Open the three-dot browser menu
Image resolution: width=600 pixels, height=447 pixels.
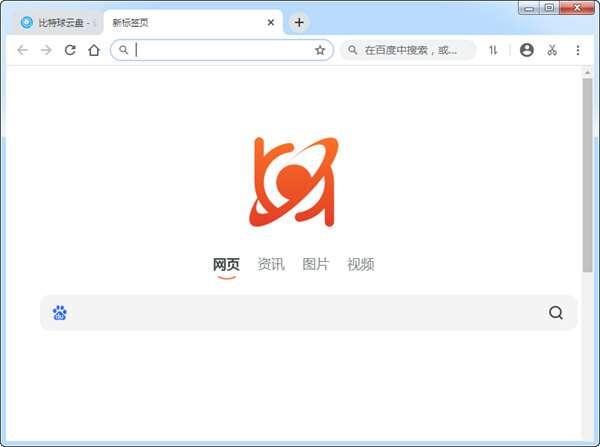click(577, 50)
